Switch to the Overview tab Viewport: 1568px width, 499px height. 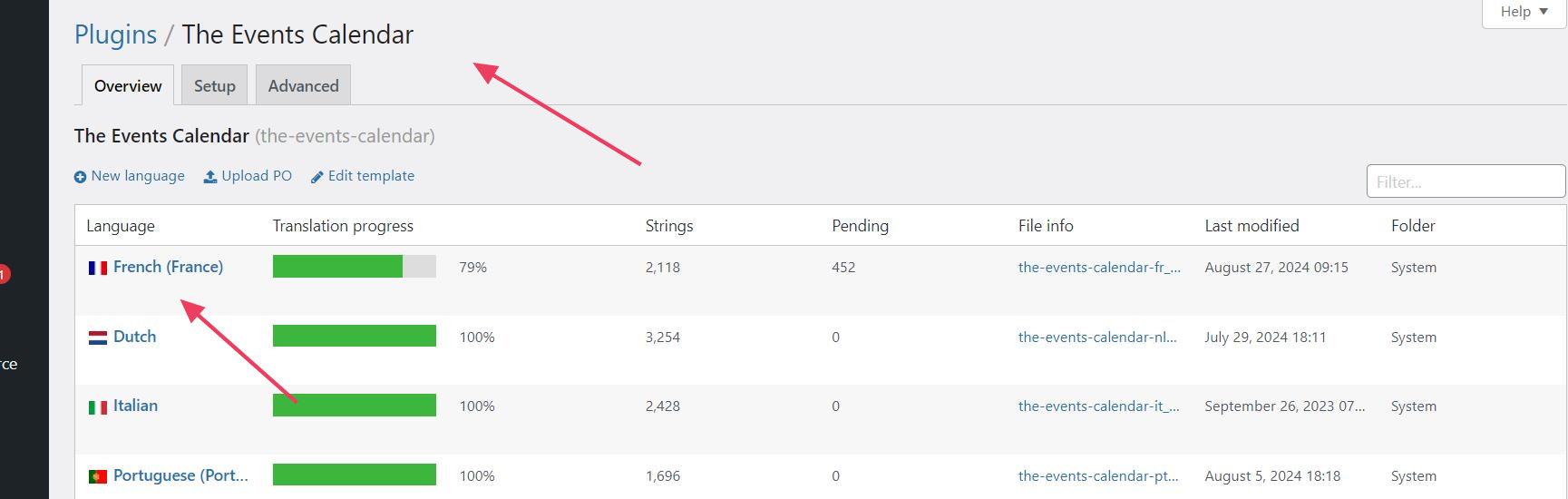tap(128, 85)
